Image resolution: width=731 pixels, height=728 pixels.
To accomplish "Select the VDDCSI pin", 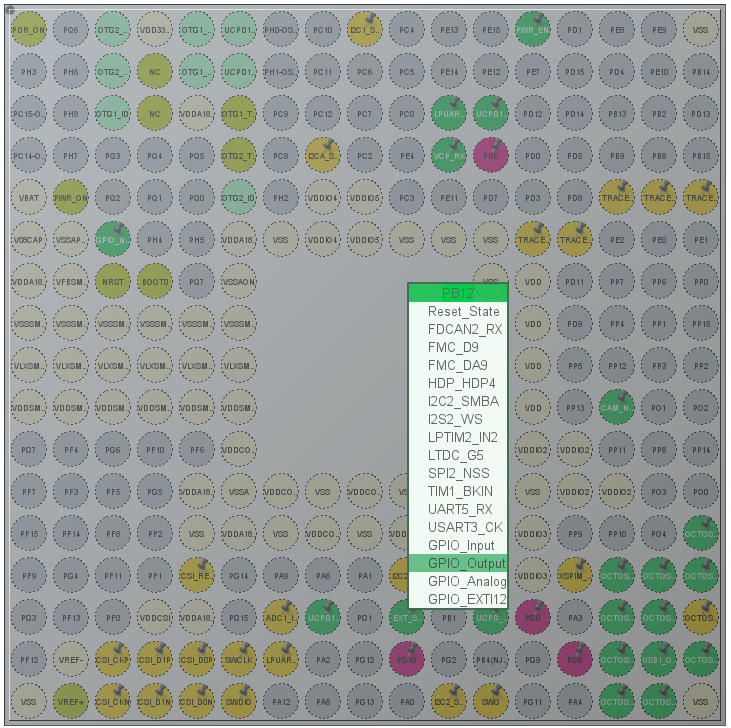I will 155,618.
